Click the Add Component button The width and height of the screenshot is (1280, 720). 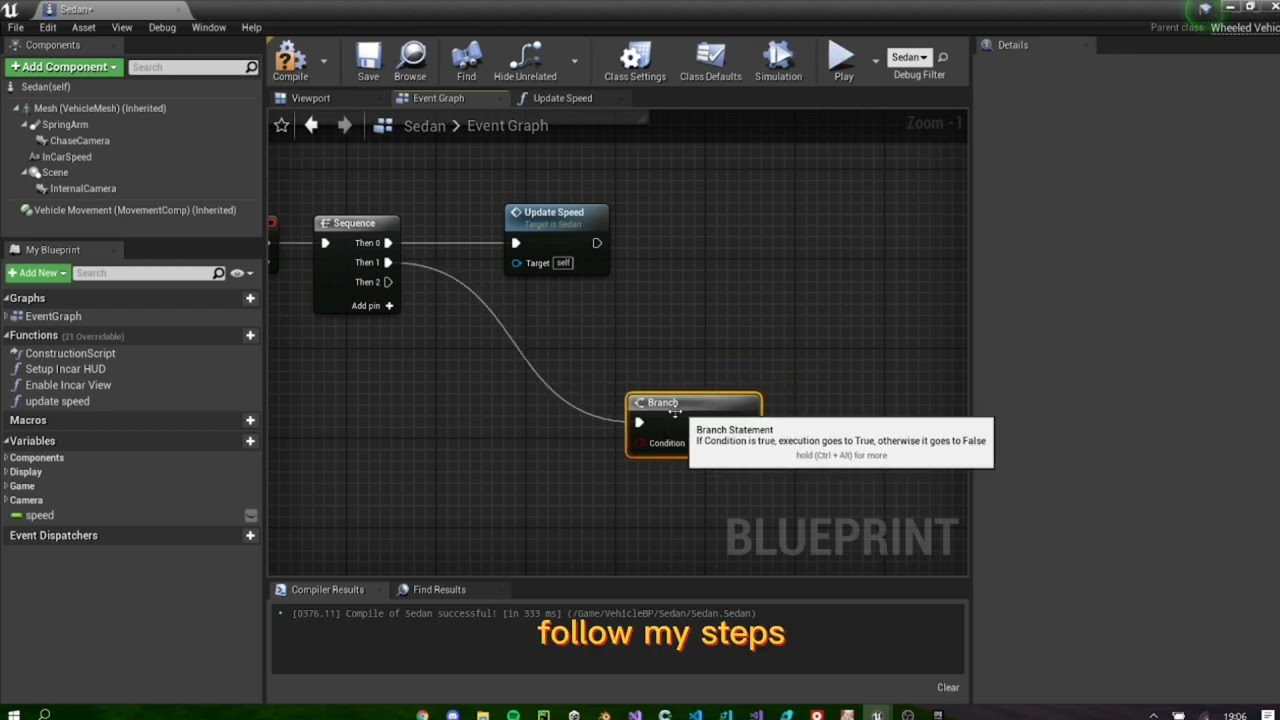64,67
